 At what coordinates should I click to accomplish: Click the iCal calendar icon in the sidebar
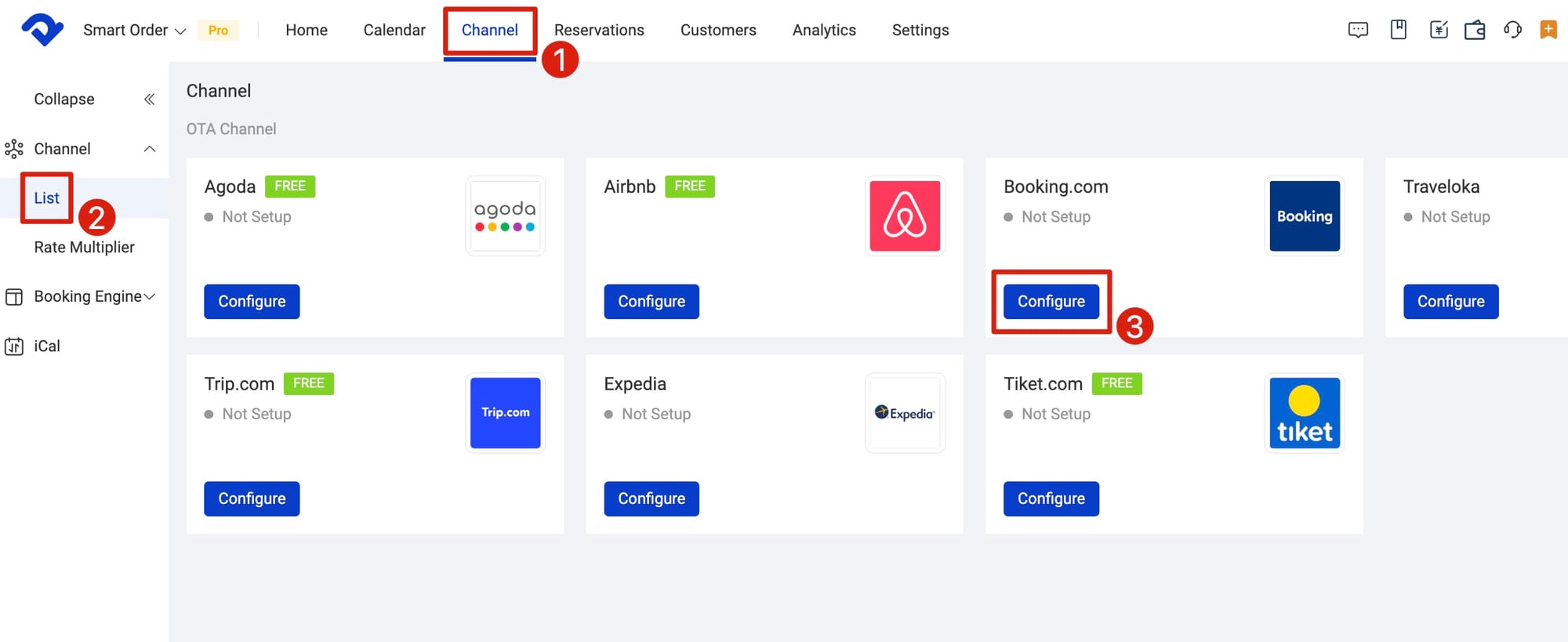tap(14, 346)
